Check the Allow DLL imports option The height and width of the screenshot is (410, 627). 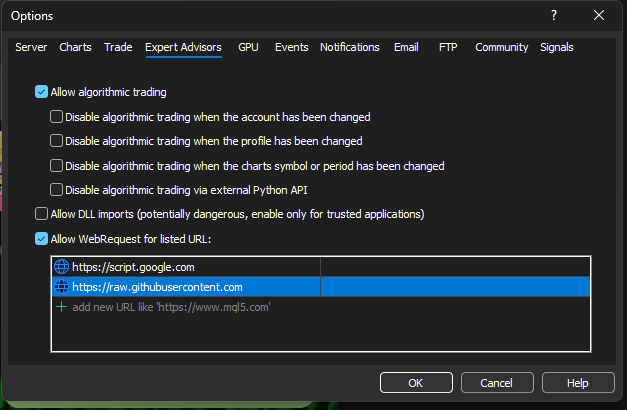41,214
